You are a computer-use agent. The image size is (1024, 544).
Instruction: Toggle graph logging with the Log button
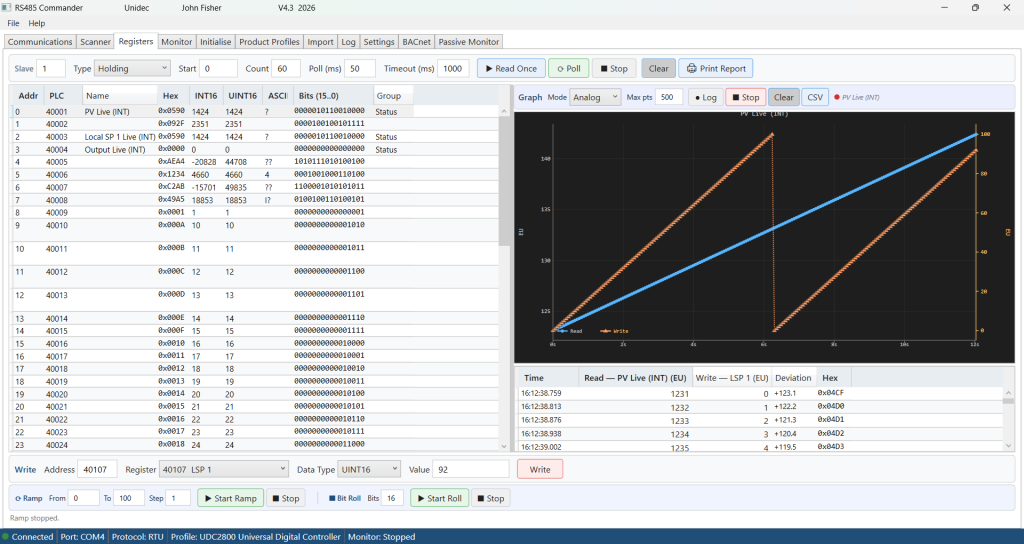point(704,97)
